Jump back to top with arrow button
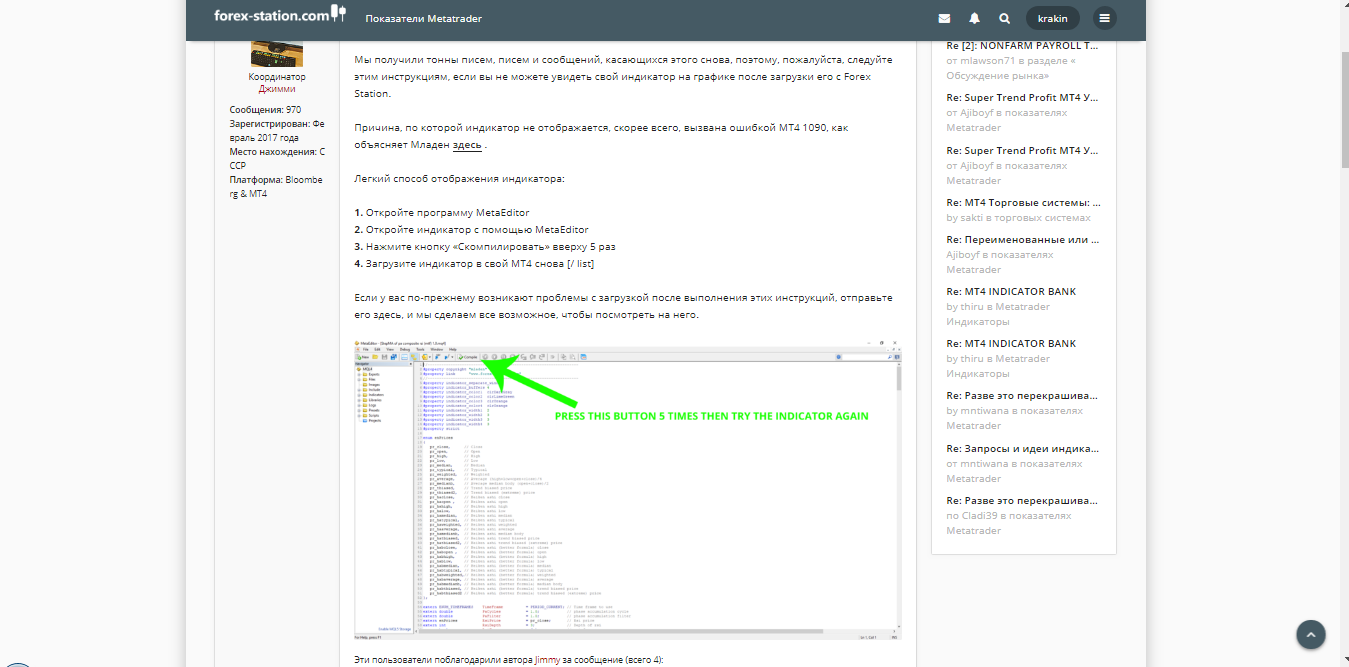 tap(1311, 634)
